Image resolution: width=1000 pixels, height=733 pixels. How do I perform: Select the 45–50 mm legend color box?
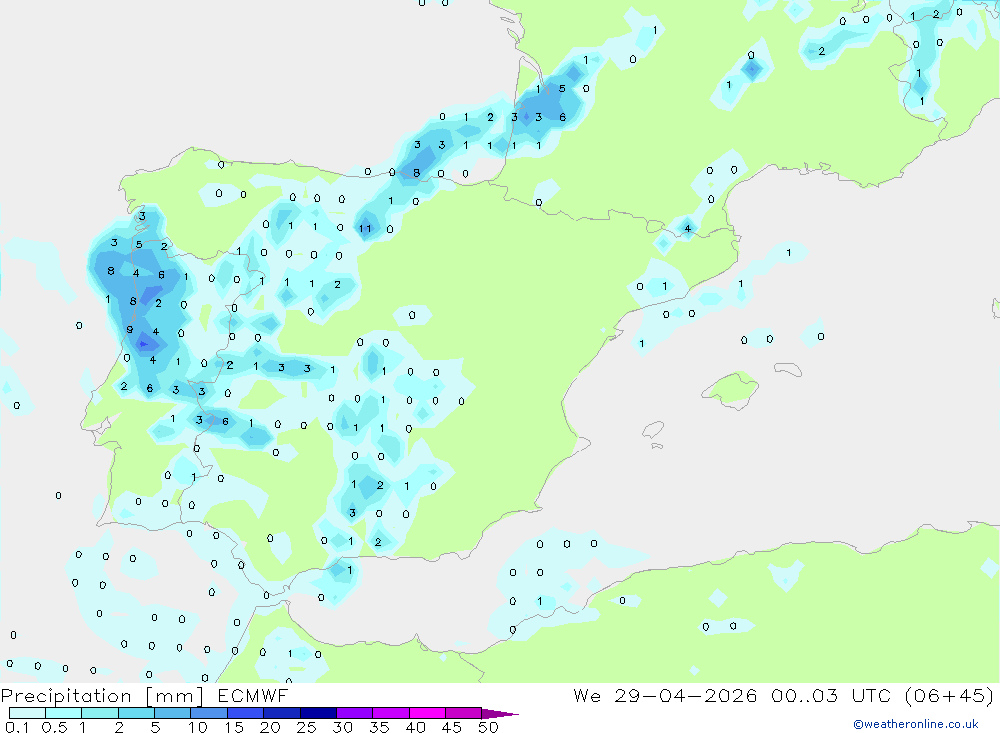click(x=464, y=713)
